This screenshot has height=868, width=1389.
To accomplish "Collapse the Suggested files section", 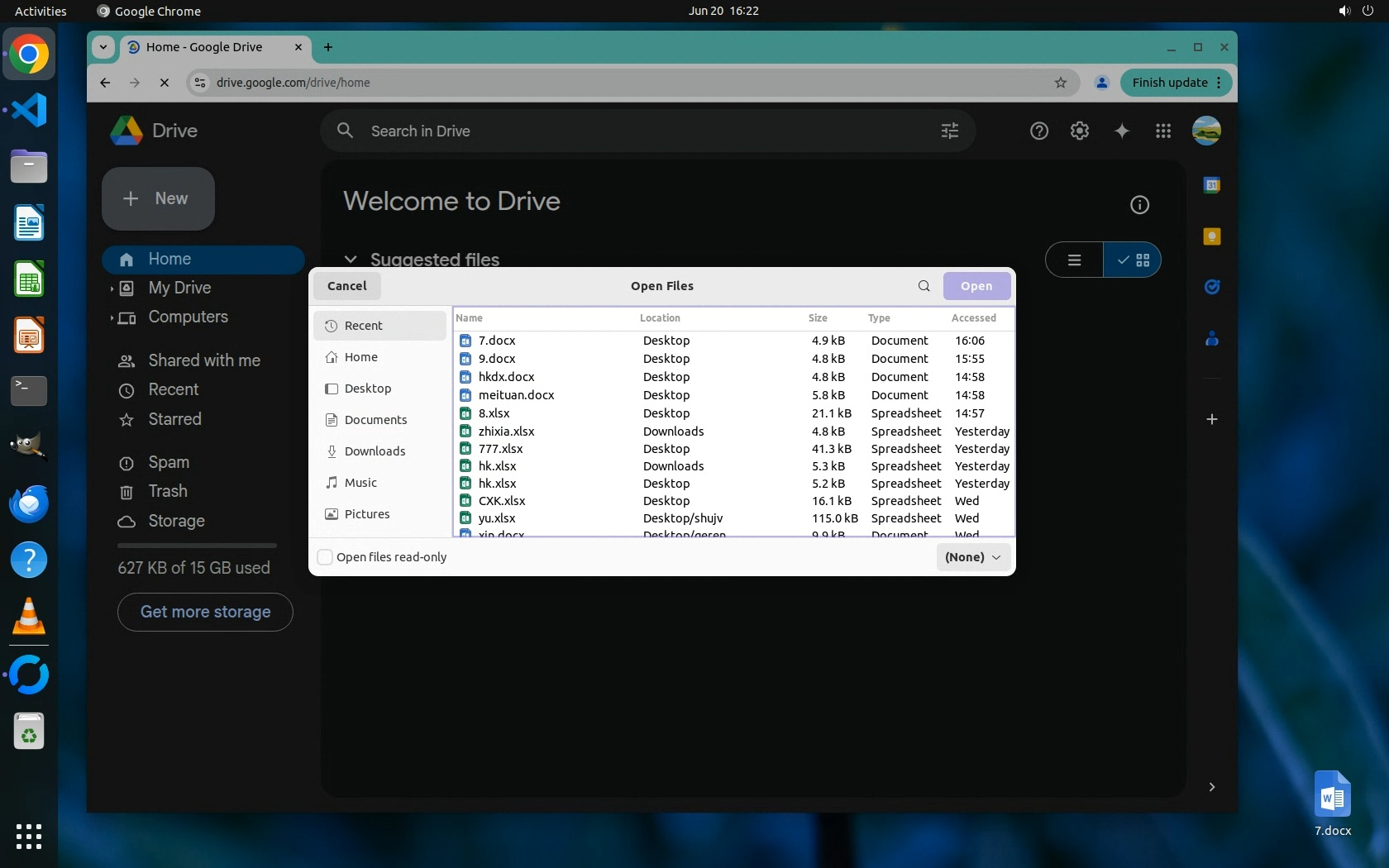I will (x=351, y=260).
